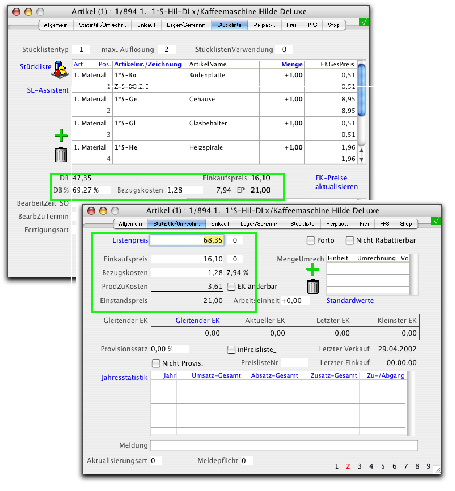Click green status icon at top right of front window
The width and height of the screenshot is (455, 491).
tap(436, 221)
